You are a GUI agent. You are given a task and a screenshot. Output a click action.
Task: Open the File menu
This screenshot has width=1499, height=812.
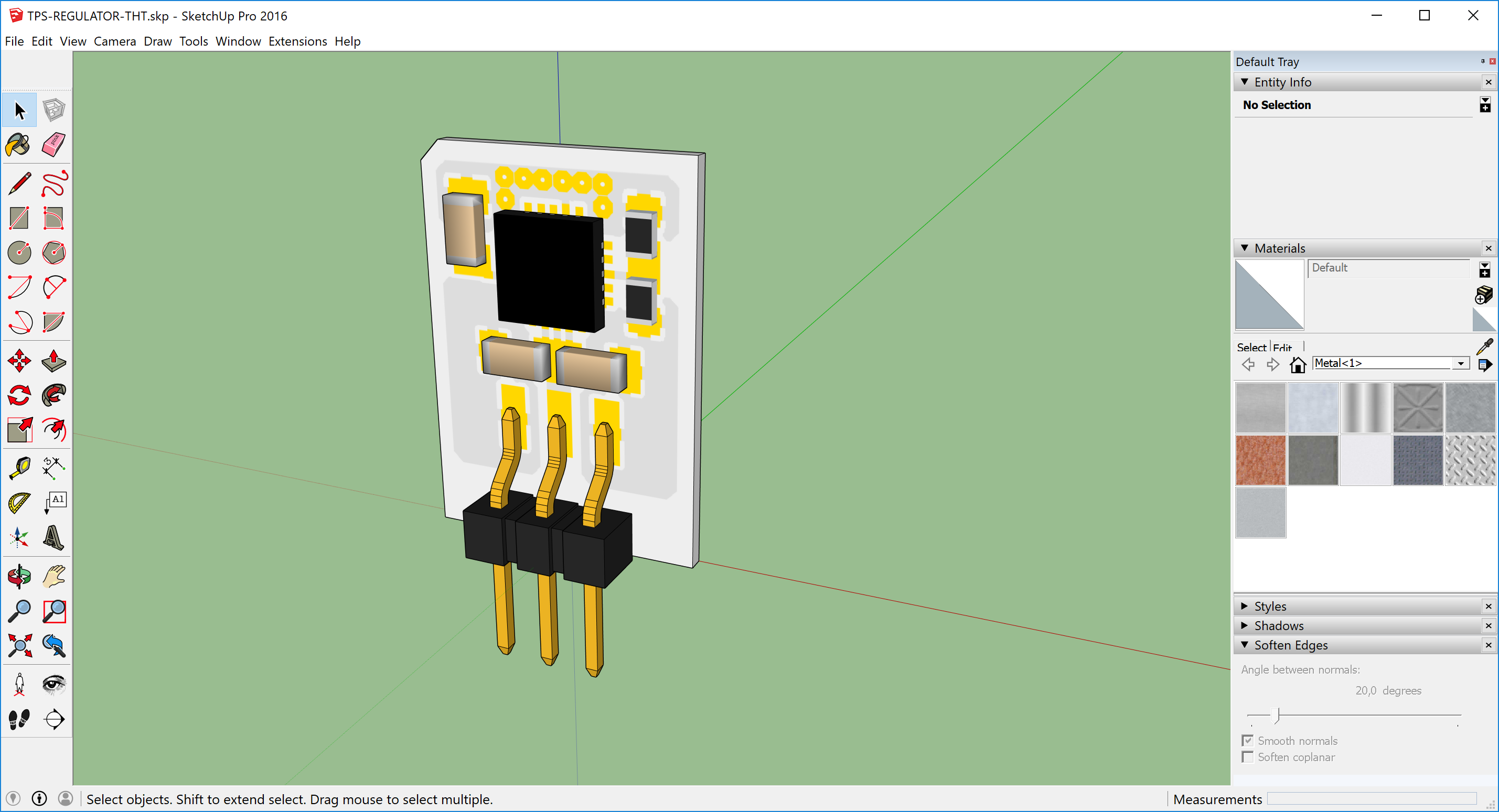[14, 41]
